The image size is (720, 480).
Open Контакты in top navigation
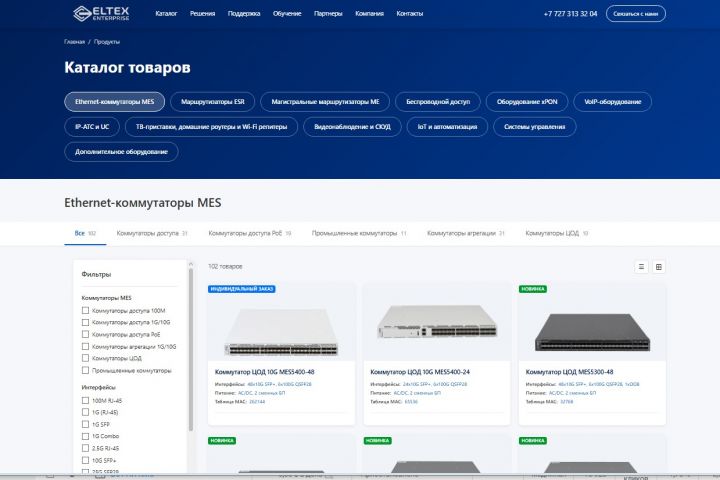click(410, 13)
